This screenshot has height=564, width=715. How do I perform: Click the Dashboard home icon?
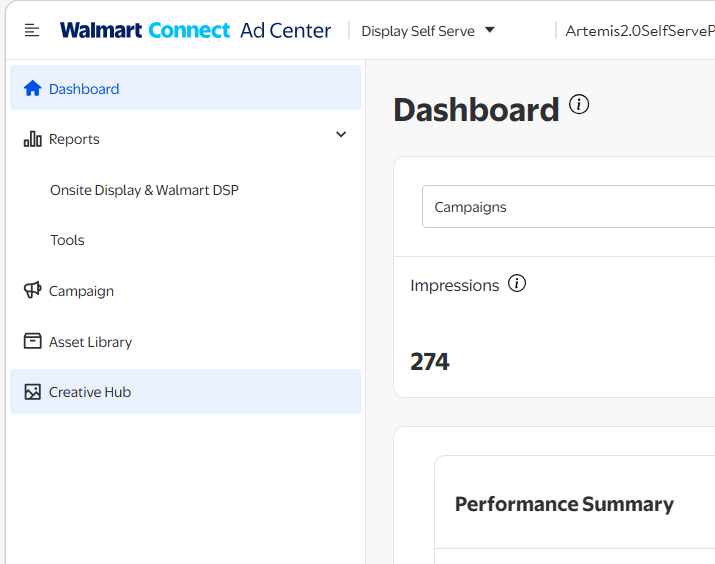coord(32,88)
